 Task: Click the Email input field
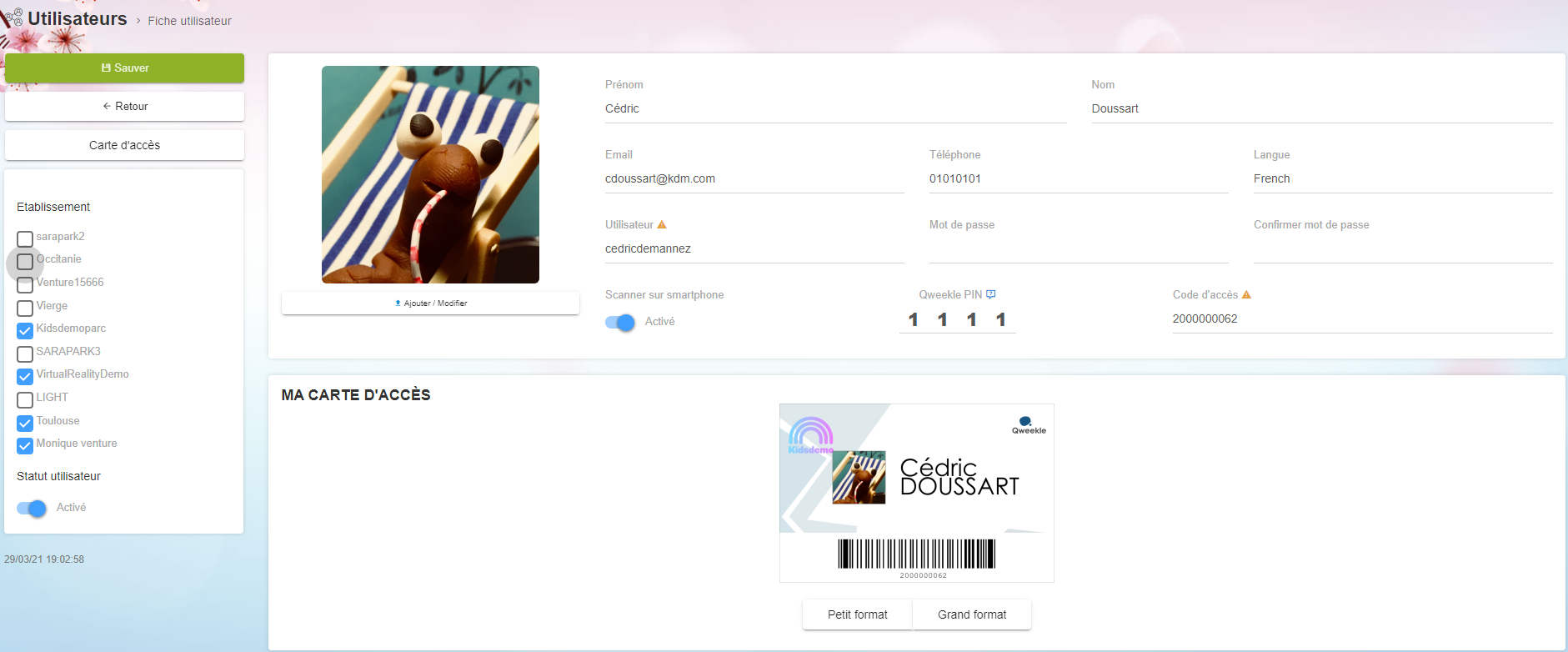[754, 179]
